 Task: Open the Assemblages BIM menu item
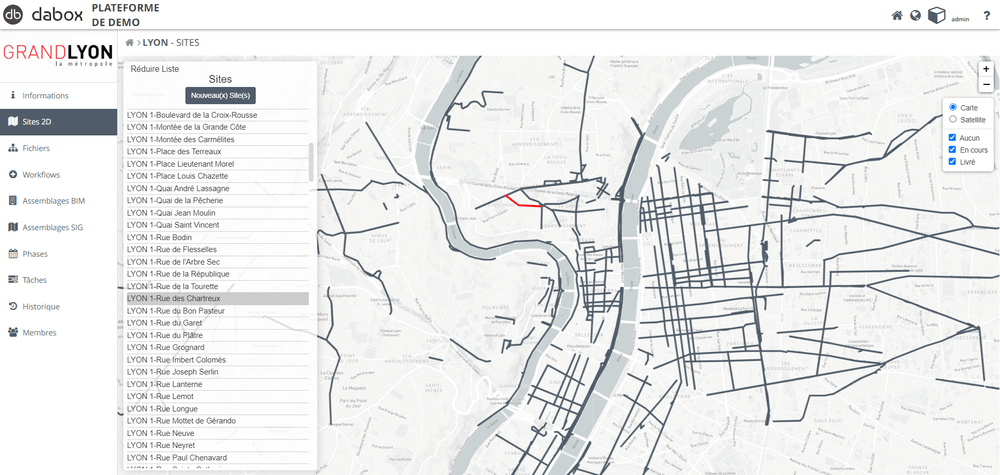58,201
